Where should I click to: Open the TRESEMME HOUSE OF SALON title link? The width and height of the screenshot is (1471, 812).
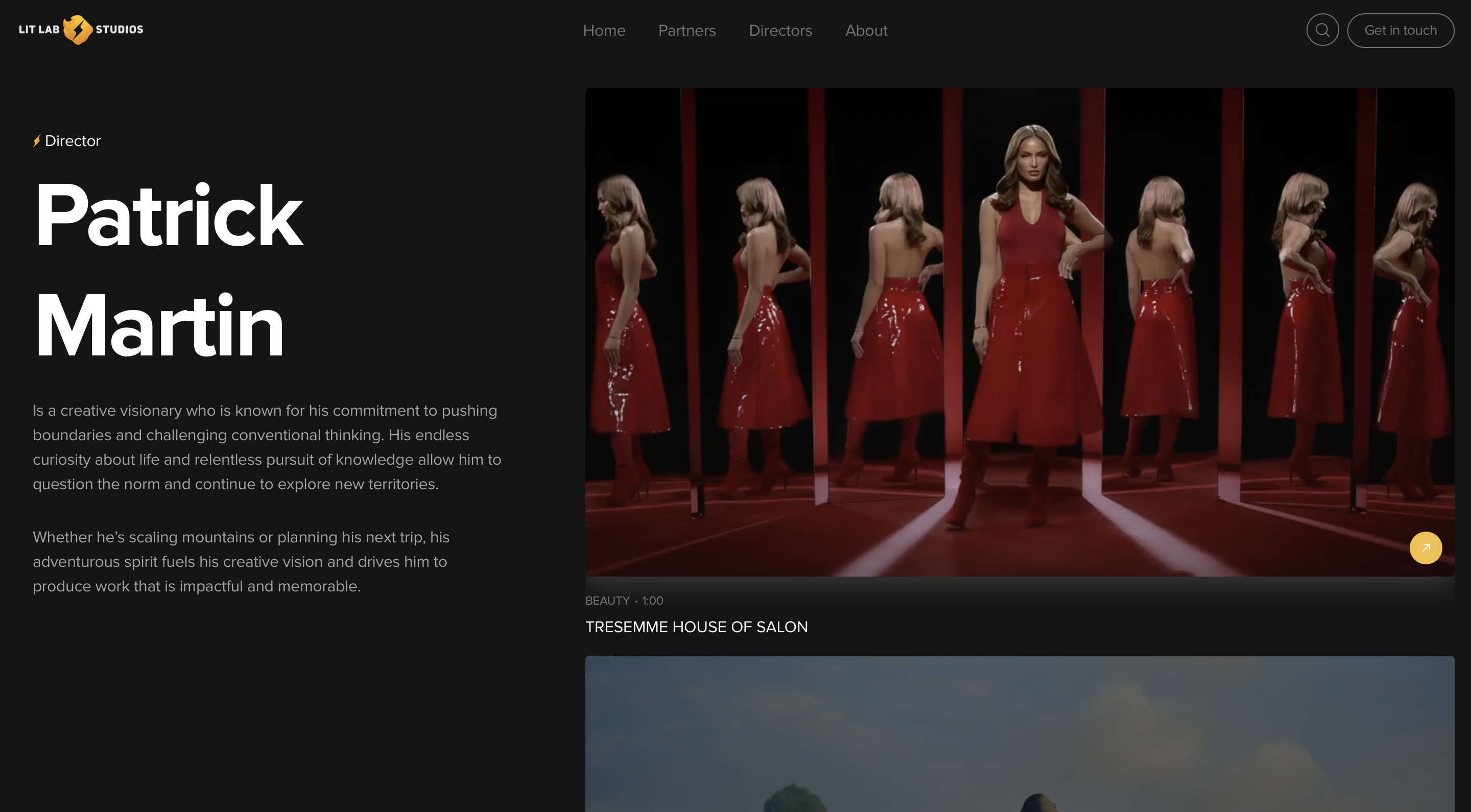tap(696, 627)
